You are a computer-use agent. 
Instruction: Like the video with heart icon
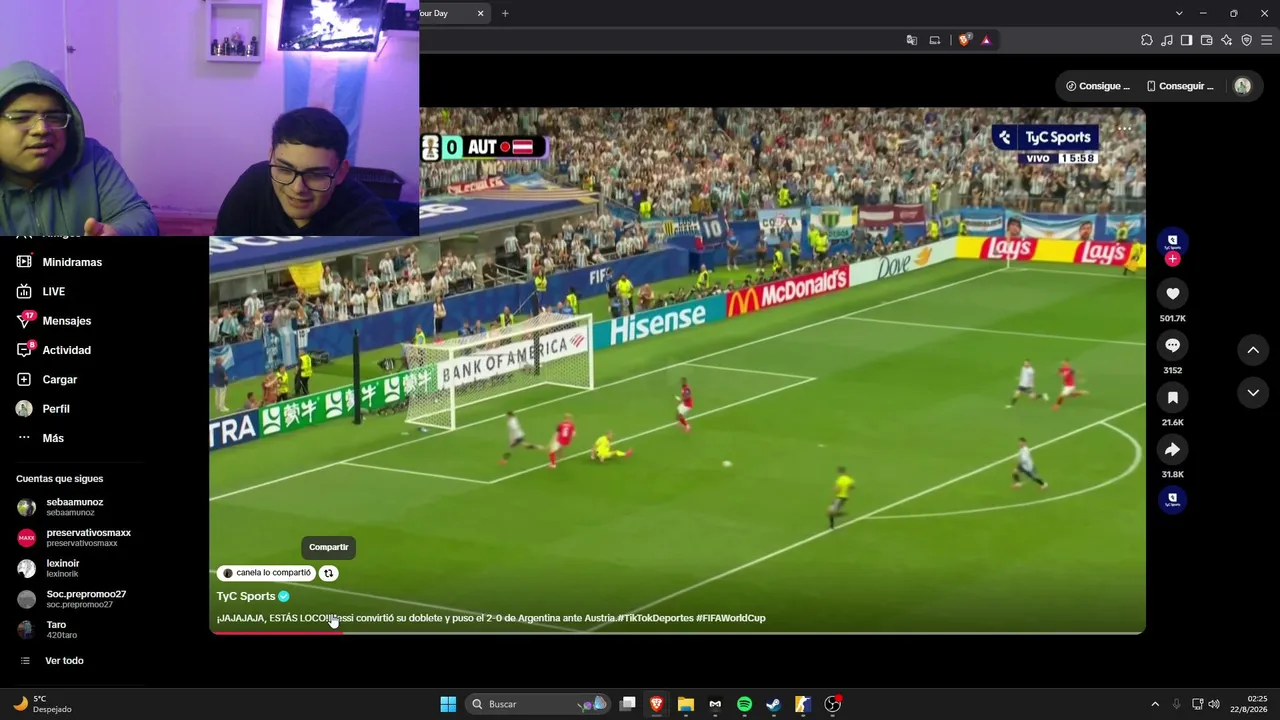(x=1173, y=293)
